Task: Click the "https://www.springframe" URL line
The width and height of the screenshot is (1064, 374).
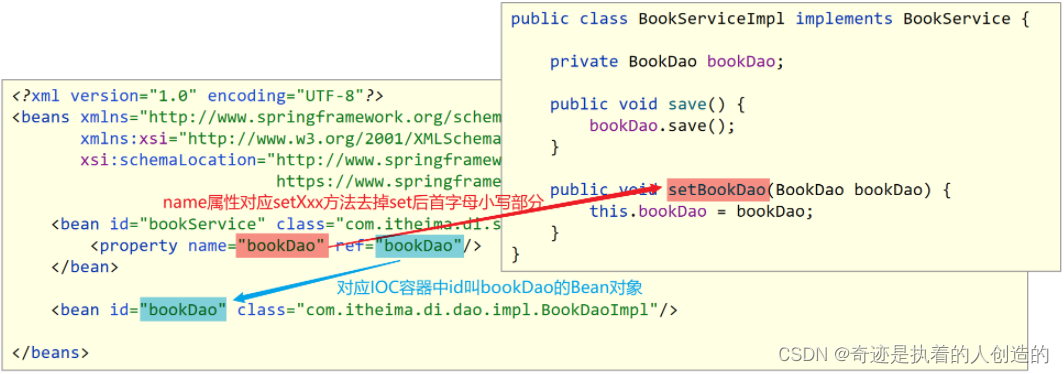Action: [x=389, y=181]
